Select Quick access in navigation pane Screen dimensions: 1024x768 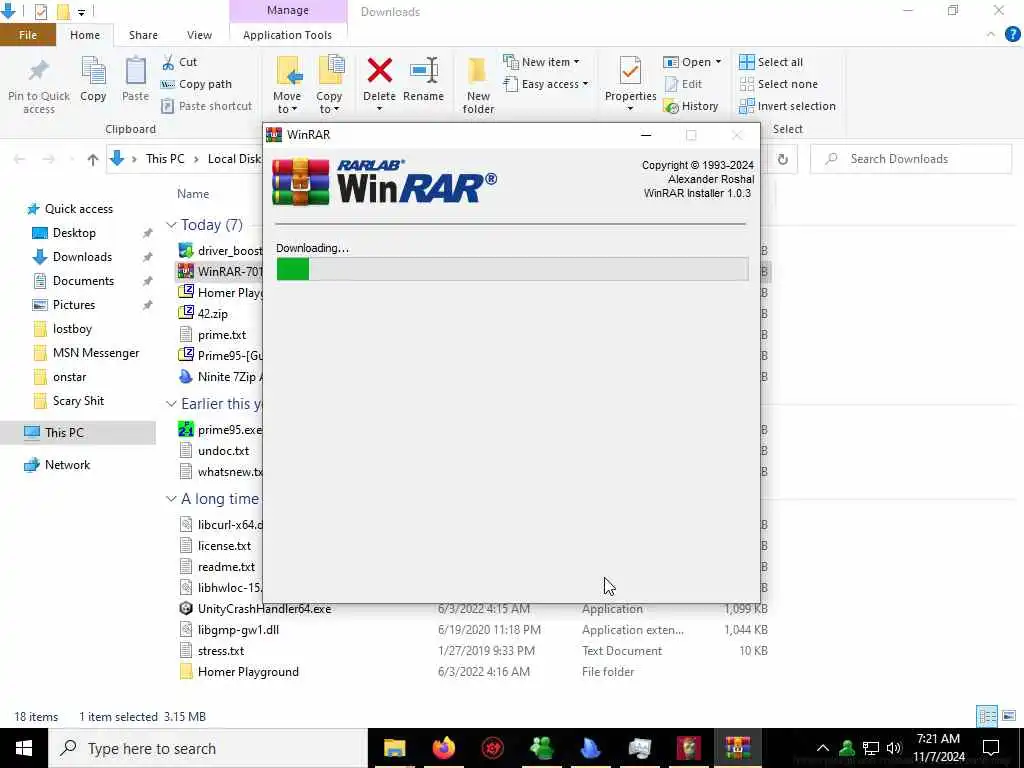[78, 209]
